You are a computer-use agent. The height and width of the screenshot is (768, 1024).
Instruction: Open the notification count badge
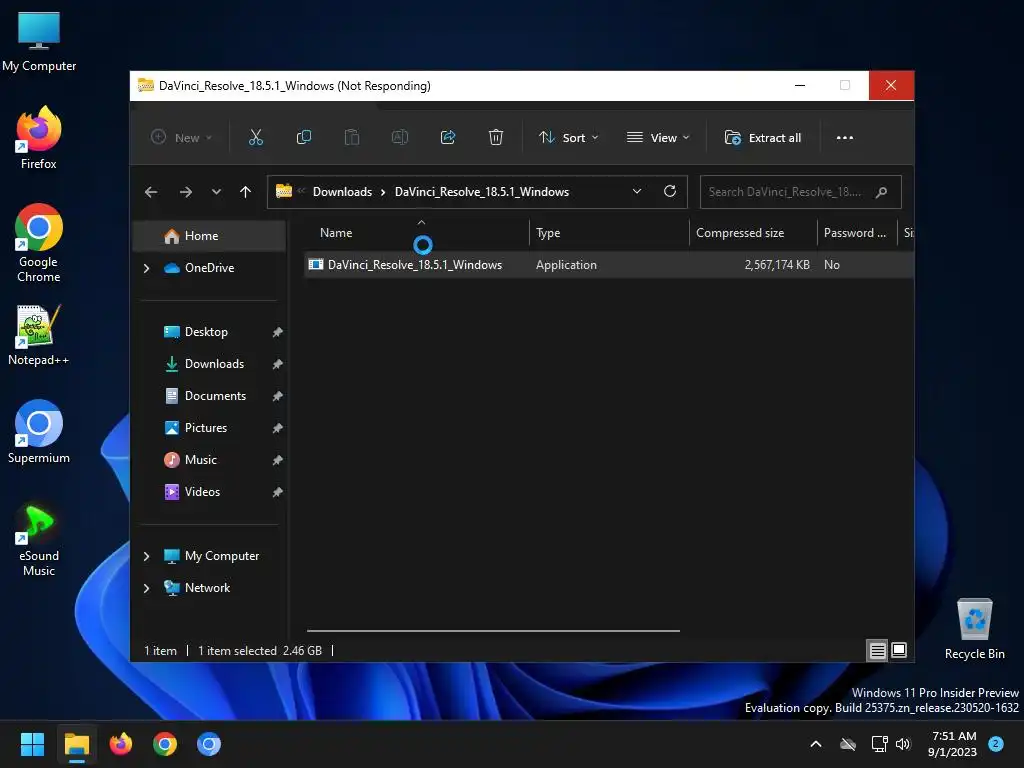[x=996, y=743]
